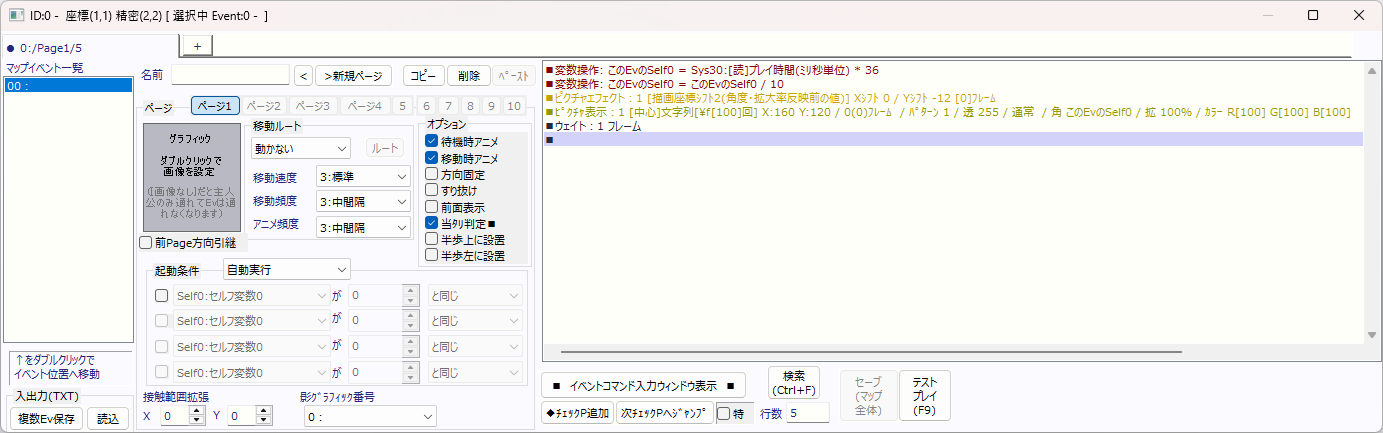Enable 方向固定 checkbox

(433, 174)
